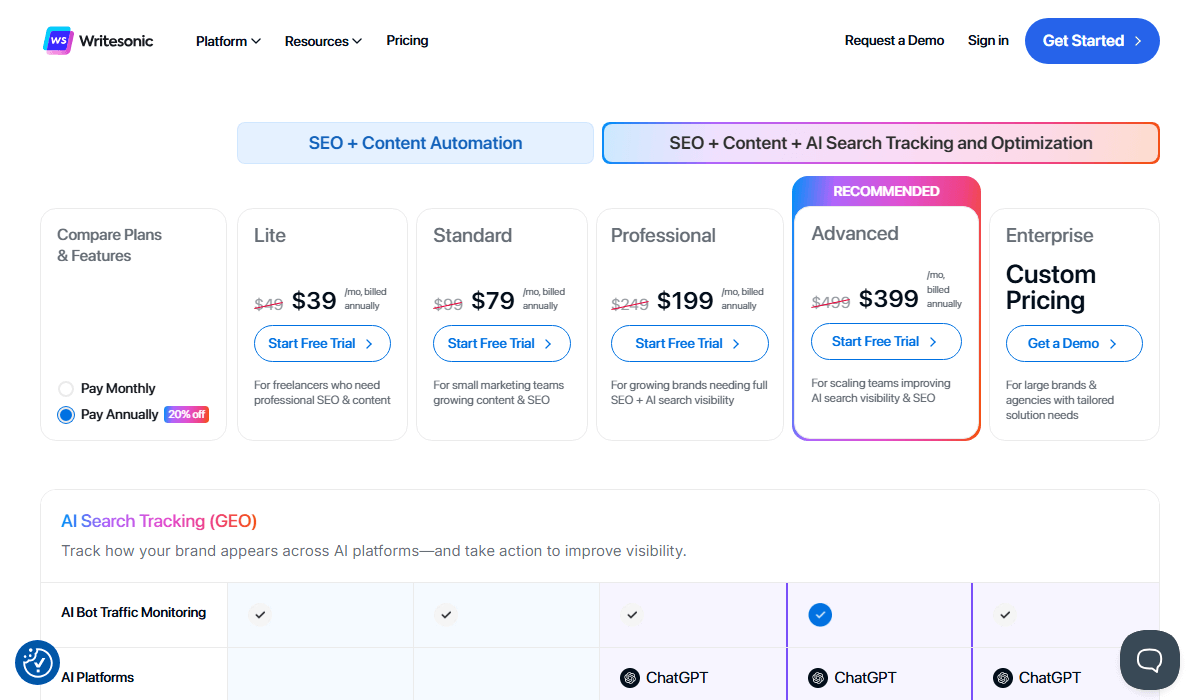Click ChatGPT icon in the Professional column
This screenshot has height=700, width=1200.
click(x=630, y=678)
